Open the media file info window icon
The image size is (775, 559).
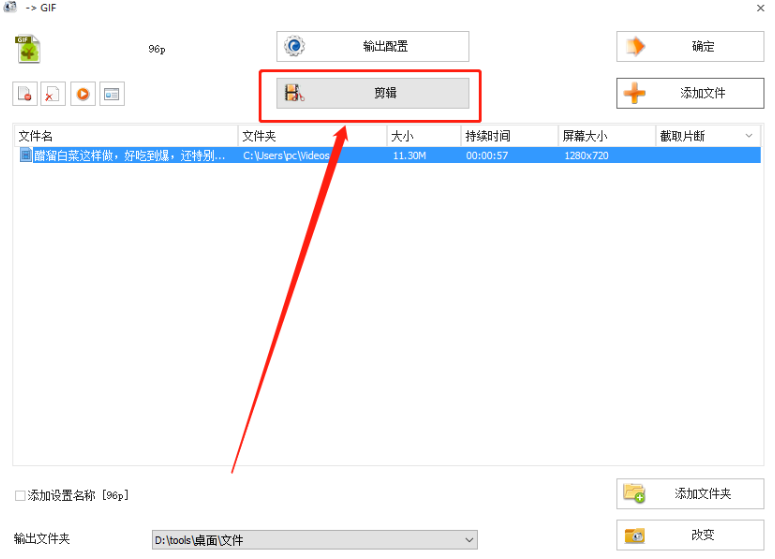point(112,94)
